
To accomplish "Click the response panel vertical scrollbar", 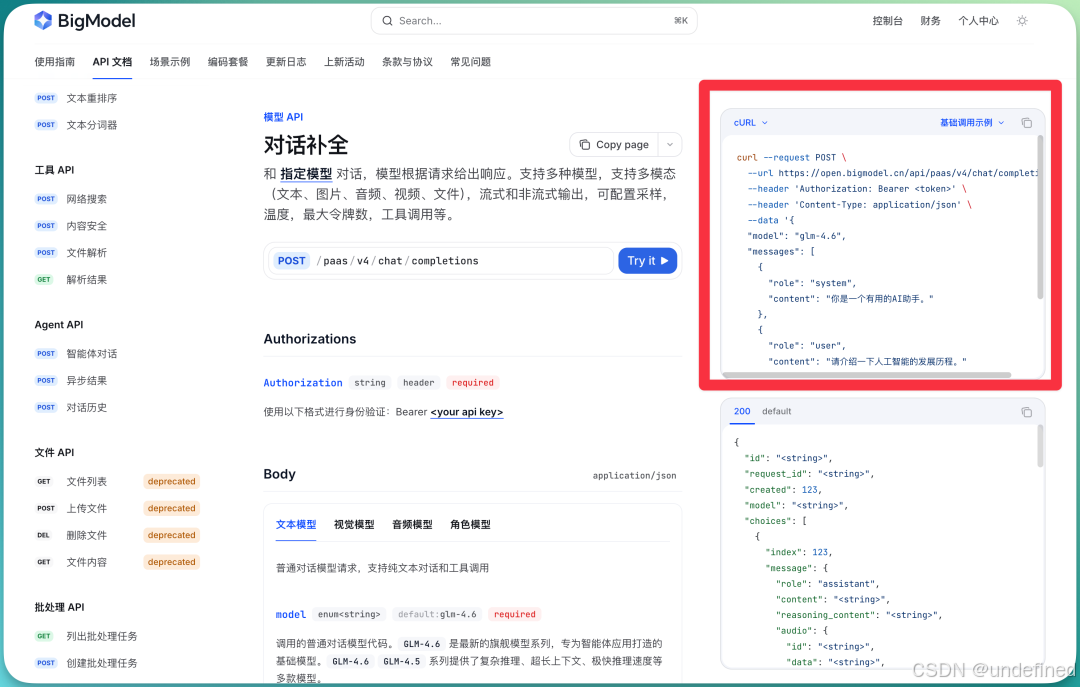I will [x=1040, y=446].
